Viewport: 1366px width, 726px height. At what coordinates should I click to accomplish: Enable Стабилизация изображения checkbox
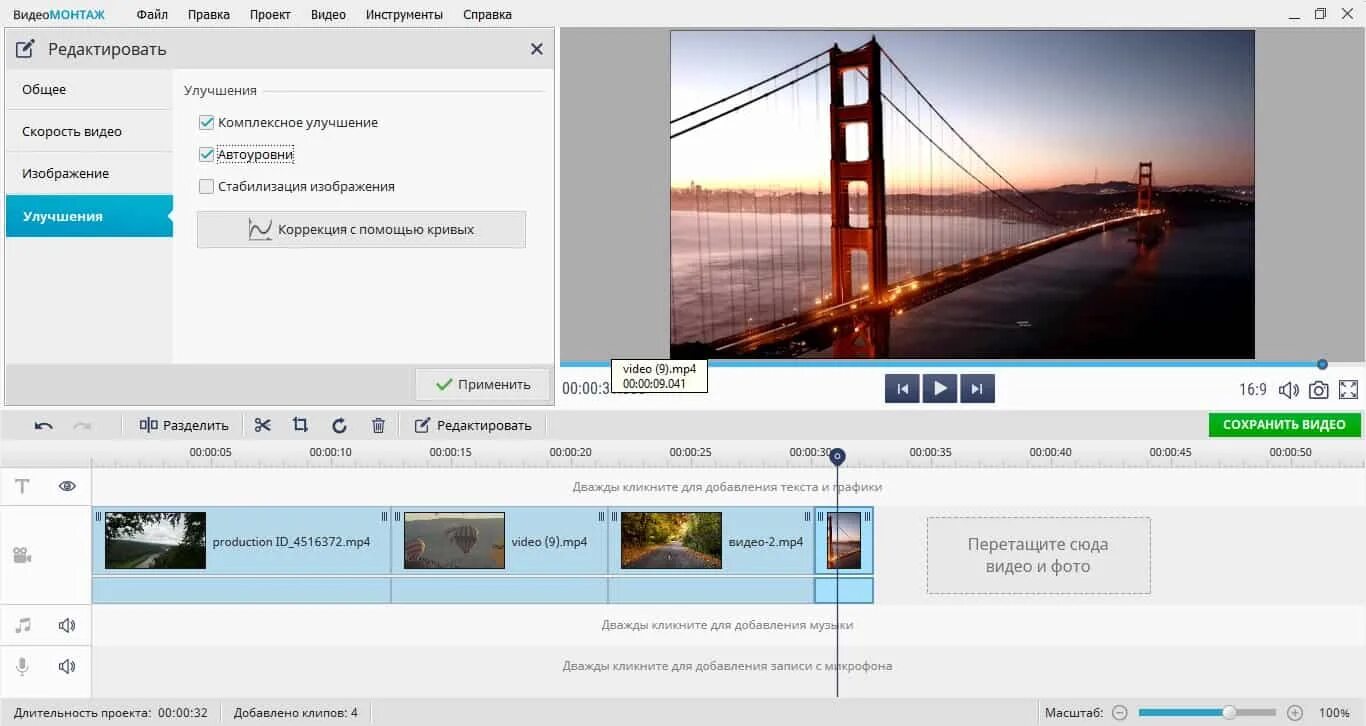click(x=207, y=187)
